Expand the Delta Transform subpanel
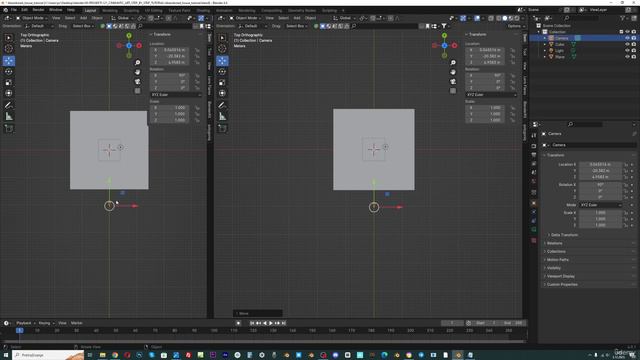This screenshot has height=360, width=640. point(564,235)
